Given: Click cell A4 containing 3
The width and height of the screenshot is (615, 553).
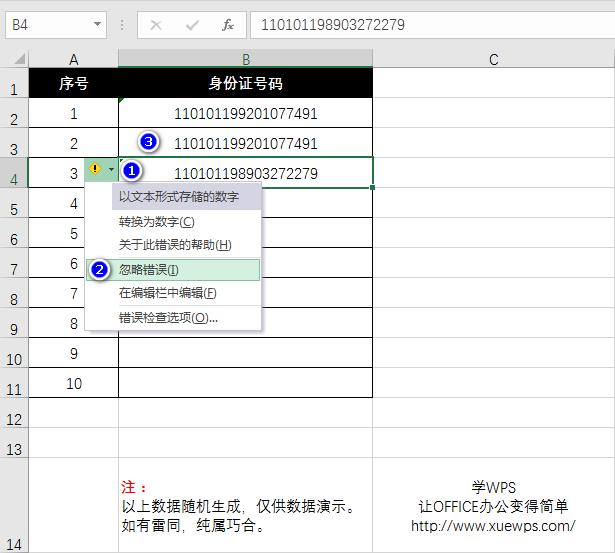Looking at the screenshot, I should pos(73,173).
